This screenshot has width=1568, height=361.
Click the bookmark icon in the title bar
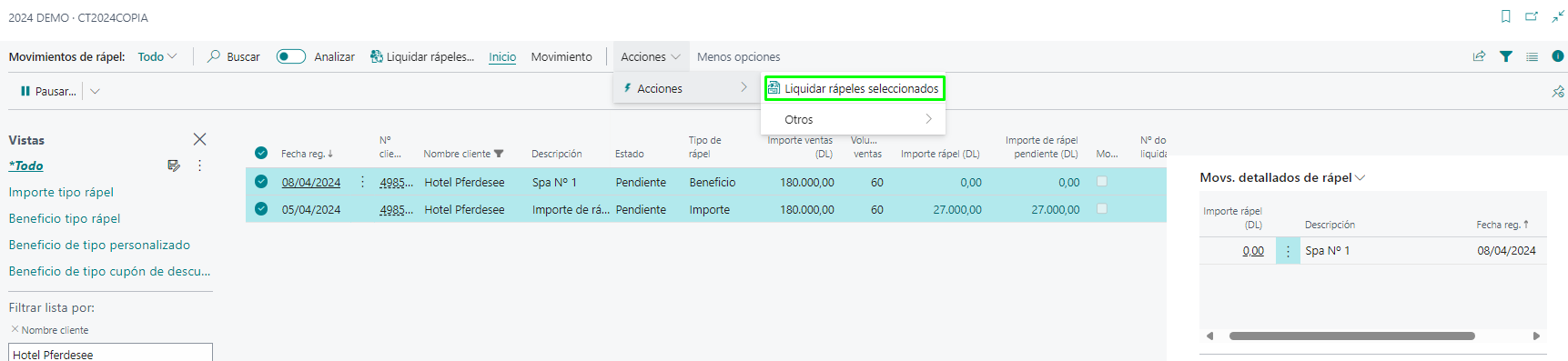[1506, 16]
